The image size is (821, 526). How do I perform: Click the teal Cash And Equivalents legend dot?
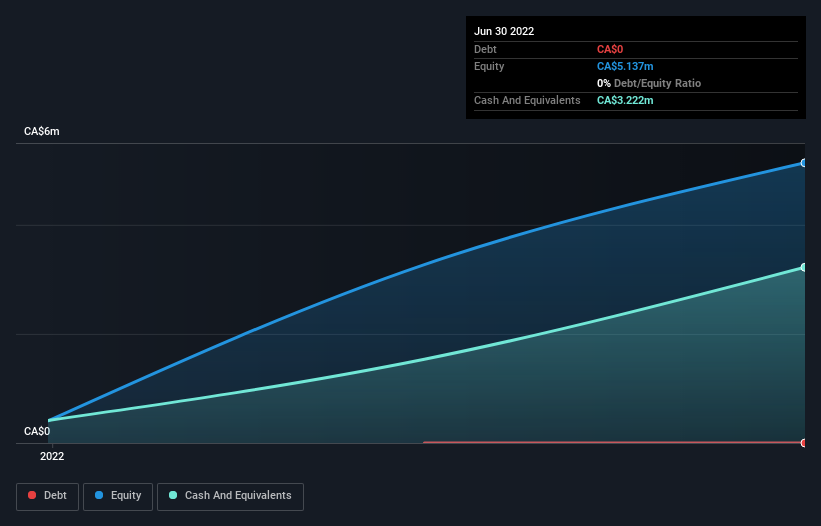173,495
